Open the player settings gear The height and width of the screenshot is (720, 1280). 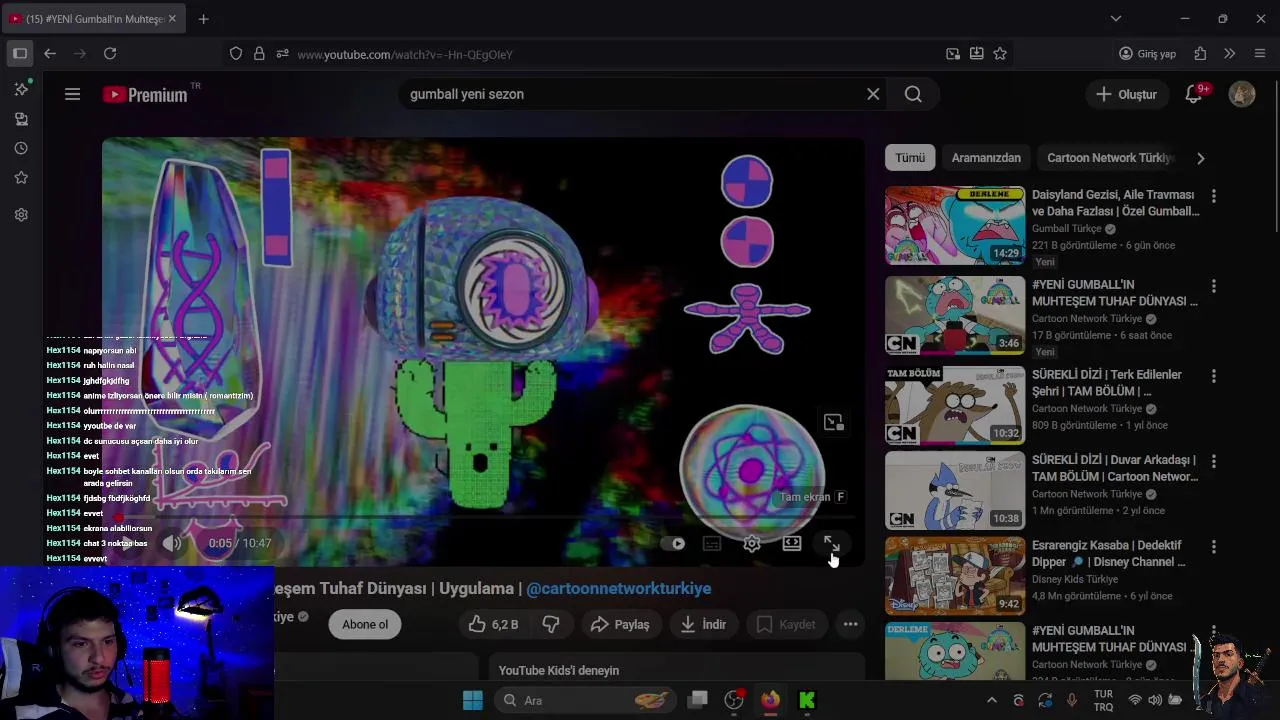[x=752, y=543]
